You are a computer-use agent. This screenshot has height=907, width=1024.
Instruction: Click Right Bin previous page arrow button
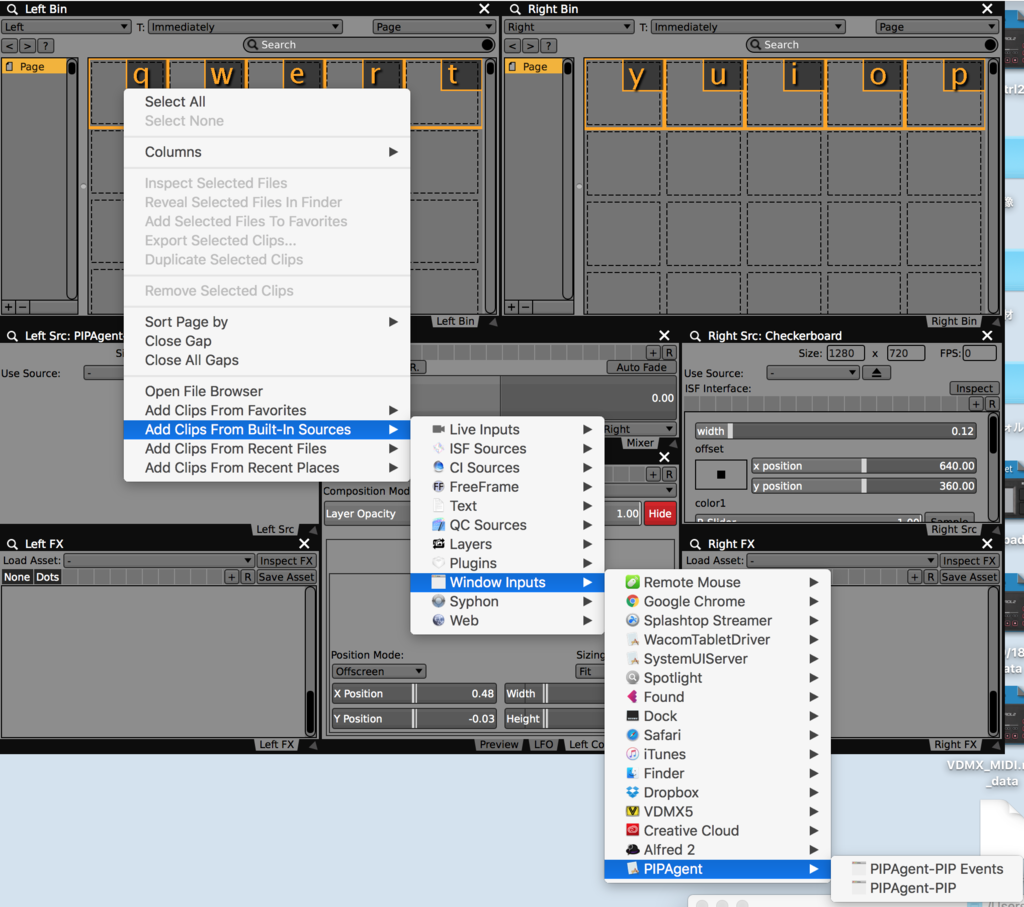pos(513,46)
